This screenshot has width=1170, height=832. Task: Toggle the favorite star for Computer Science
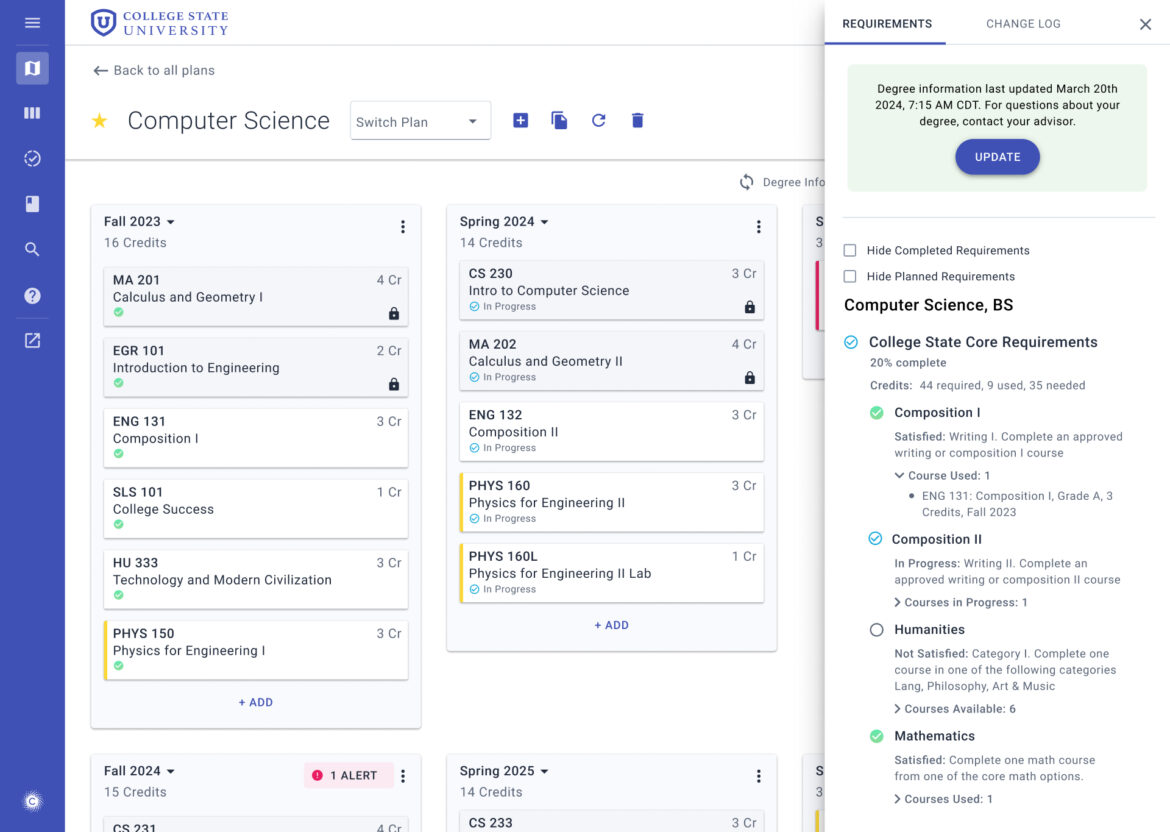[99, 120]
